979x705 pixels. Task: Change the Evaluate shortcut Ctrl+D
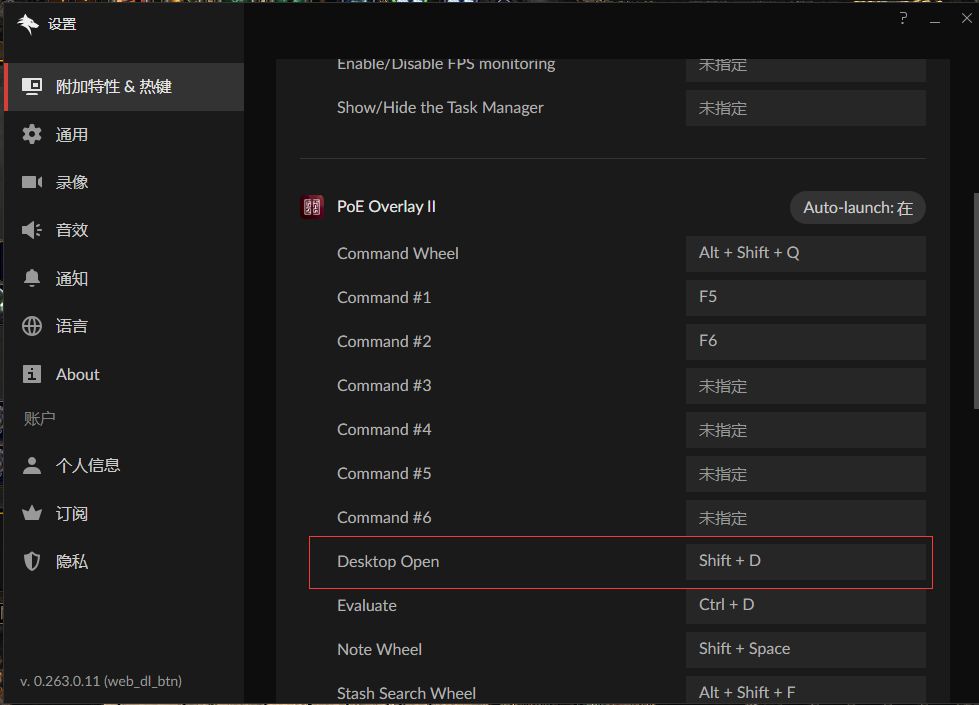point(805,604)
